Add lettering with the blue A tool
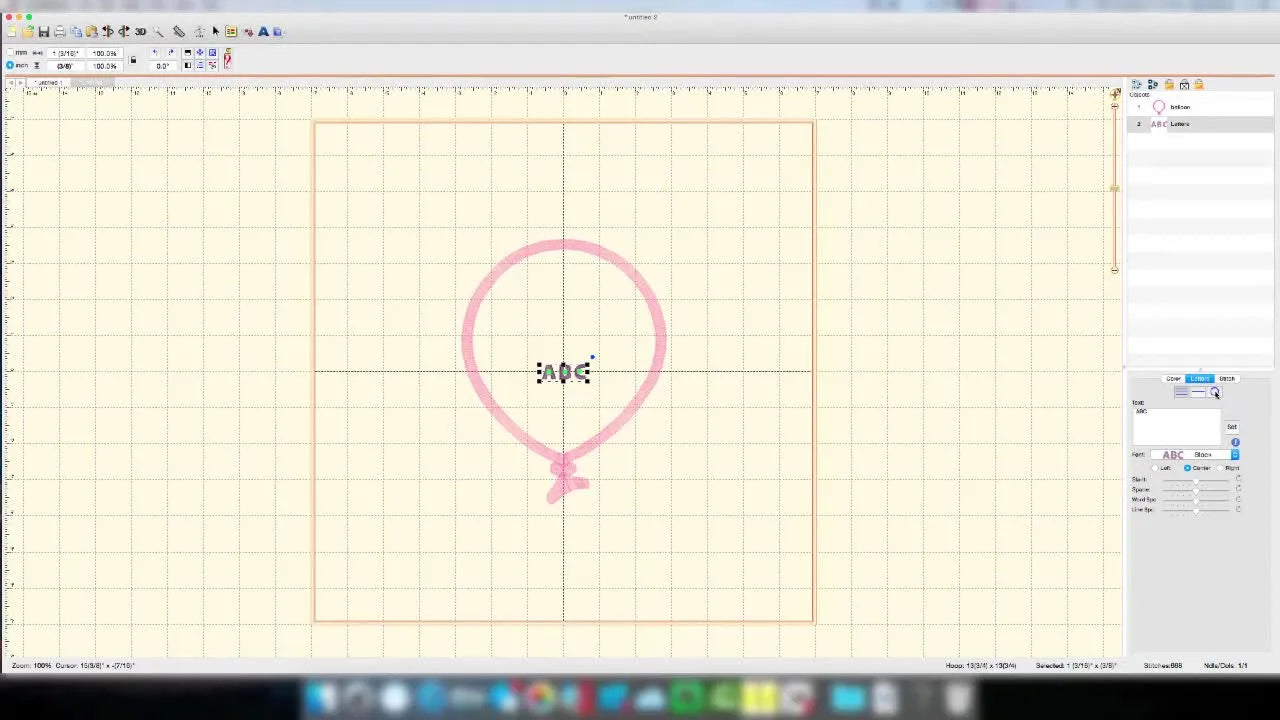Viewport: 1280px width, 720px height. click(263, 32)
